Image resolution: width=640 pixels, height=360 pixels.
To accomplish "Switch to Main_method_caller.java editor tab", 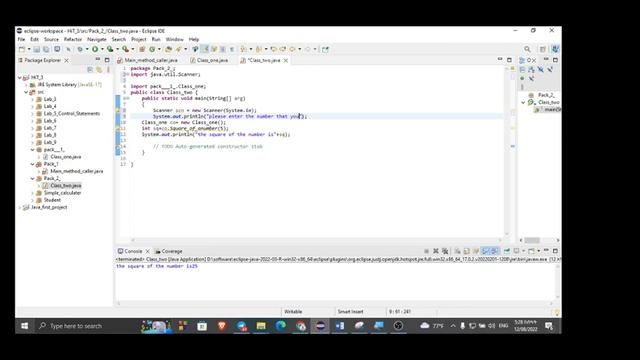I will 147,60.
